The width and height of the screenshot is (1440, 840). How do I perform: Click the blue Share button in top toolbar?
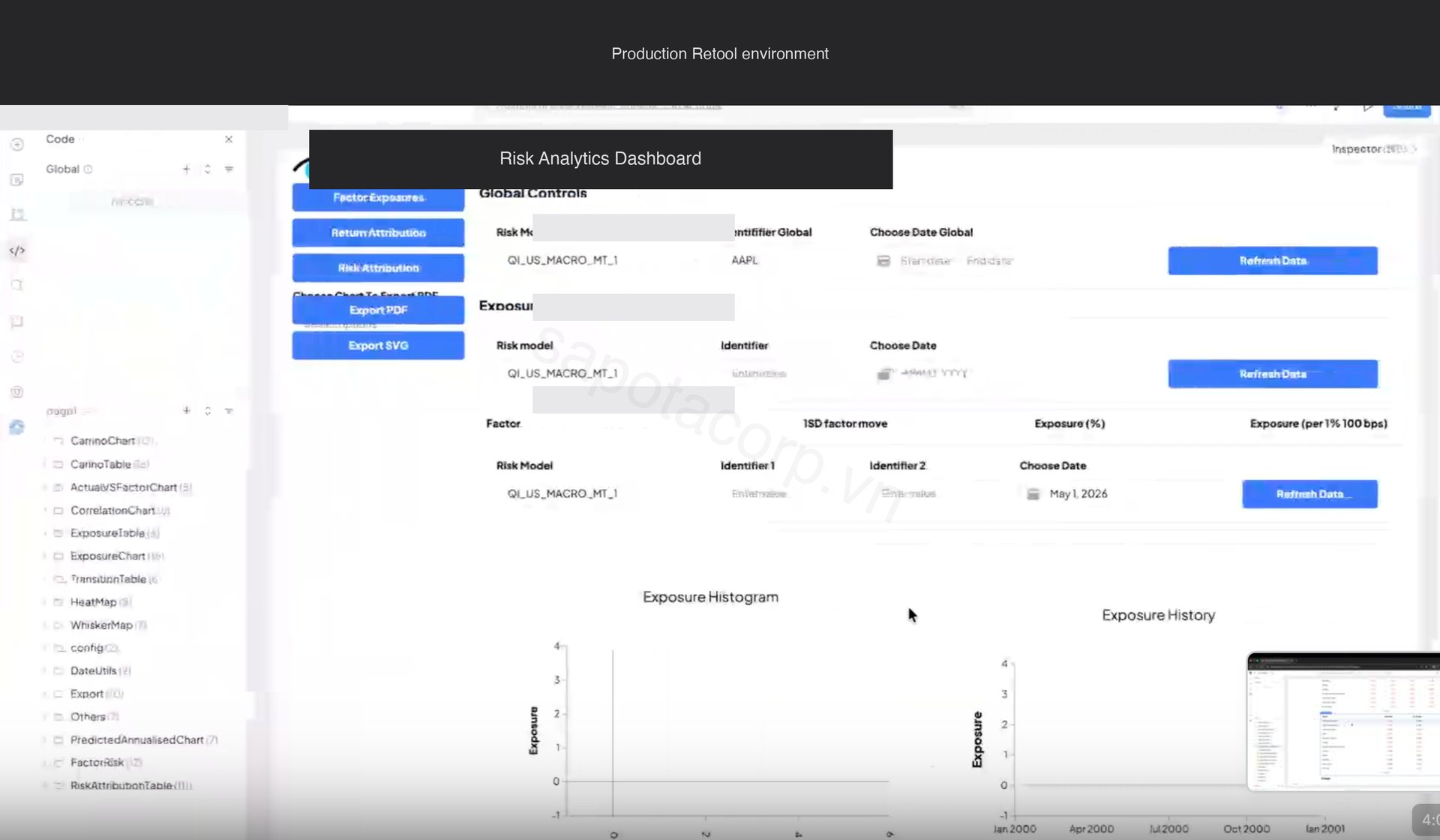click(x=1407, y=108)
